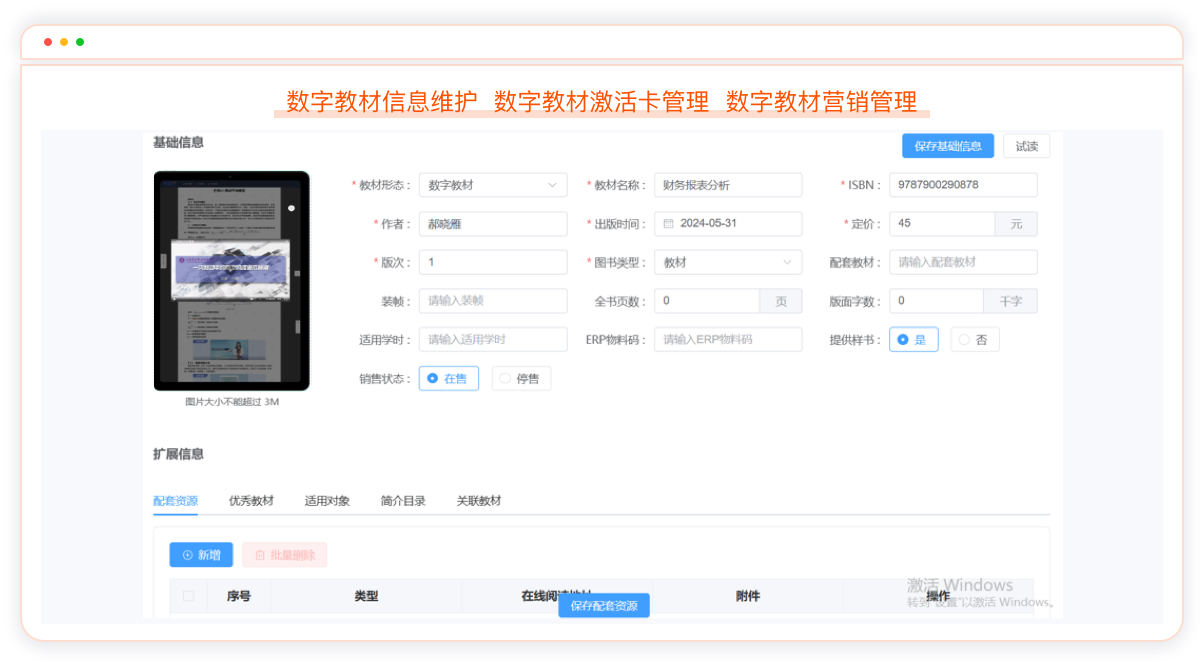Click 保存配套资源 button
The width and height of the screenshot is (1204, 666).
(604, 605)
